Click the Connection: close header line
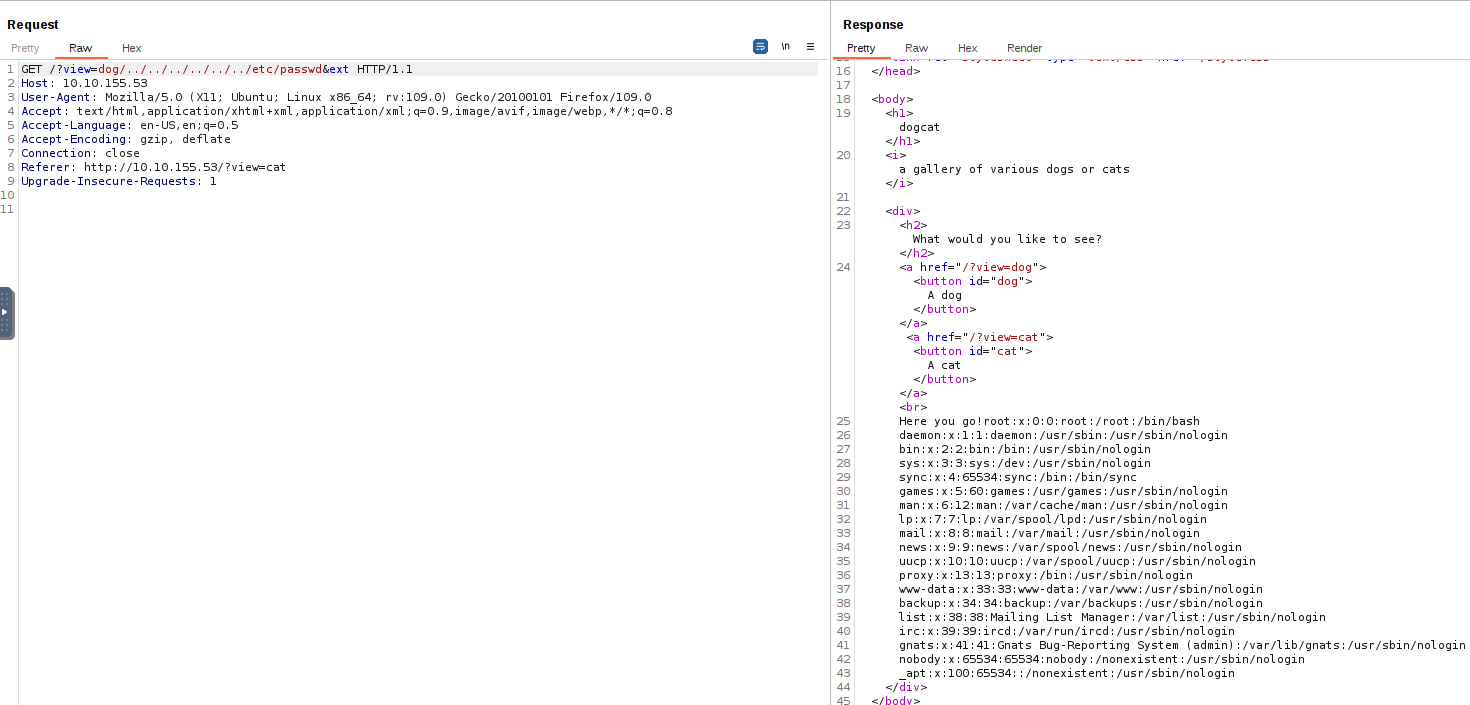The image size is (1470, 705). click(x=79, y=153)
